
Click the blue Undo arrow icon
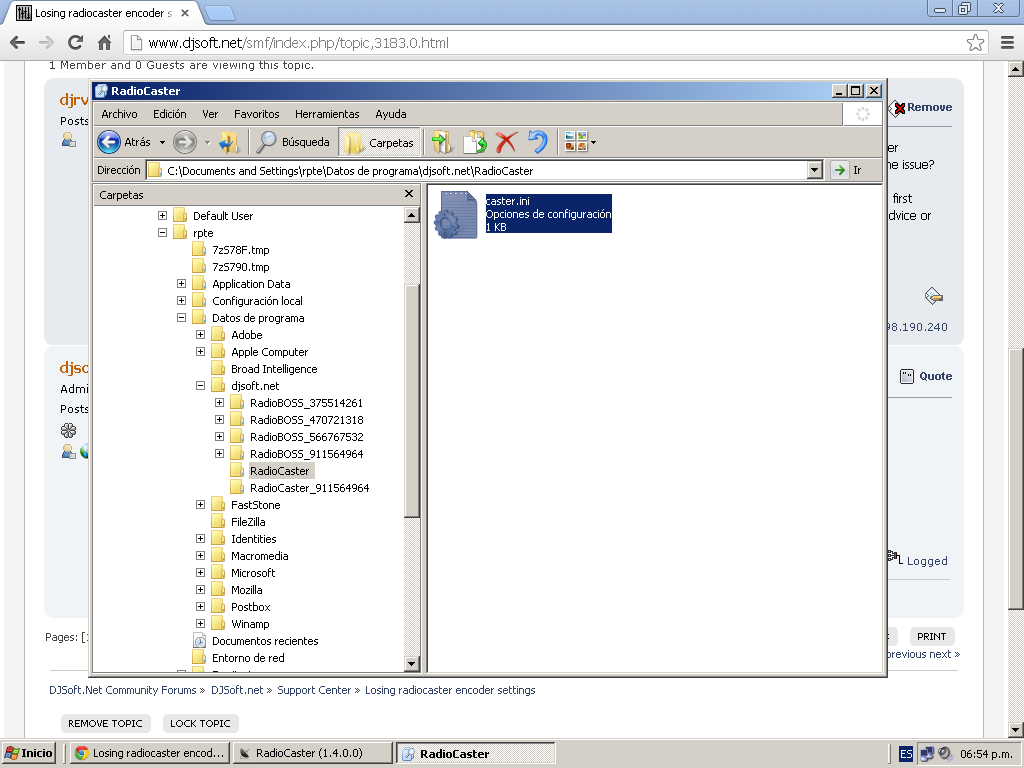[538, 143]
